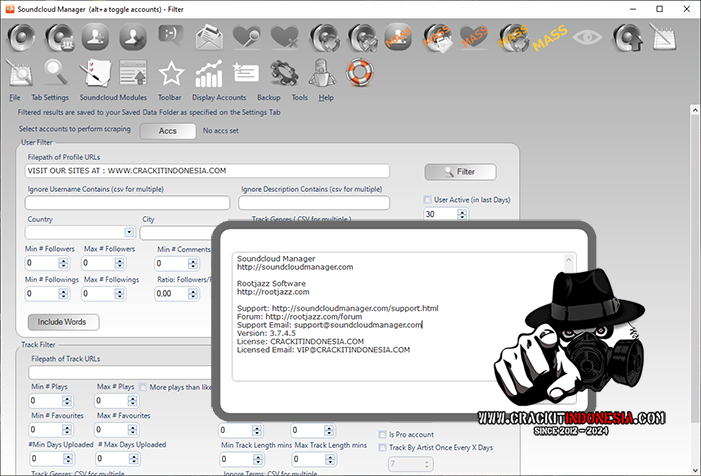Open the Country dropdown
Viewport: 701px width, 476px height.
127,233
